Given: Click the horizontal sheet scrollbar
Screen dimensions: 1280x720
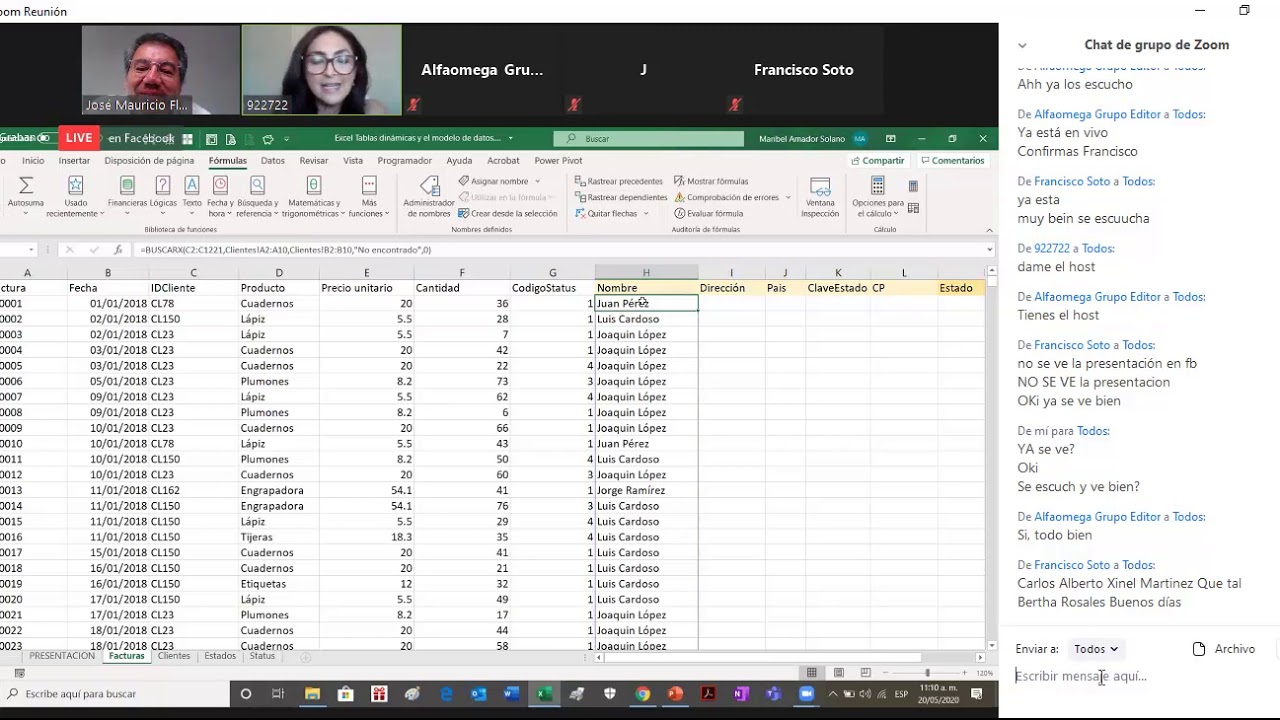Looking at the screenshot, I should tap(762, 657).
